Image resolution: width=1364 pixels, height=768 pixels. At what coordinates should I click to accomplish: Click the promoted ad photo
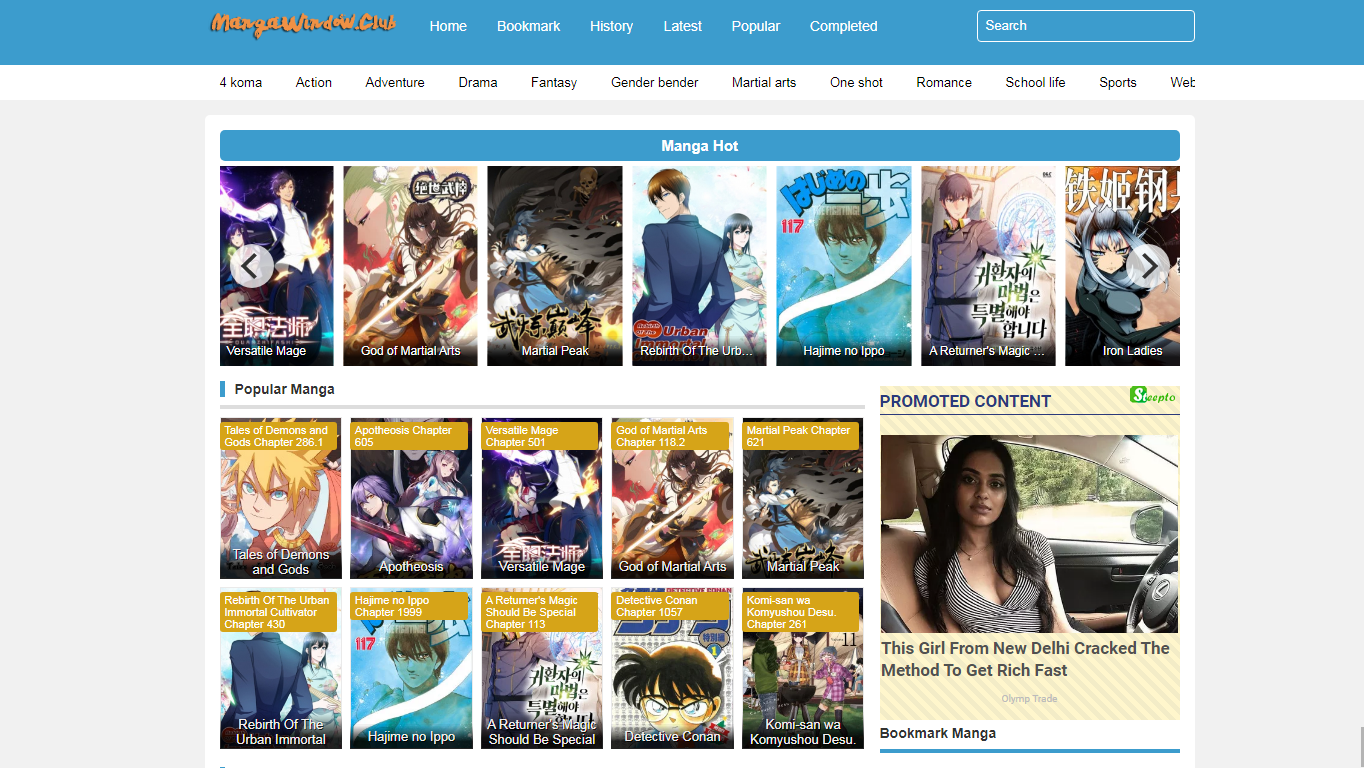pyautogui.click(x=1029, y=533)
